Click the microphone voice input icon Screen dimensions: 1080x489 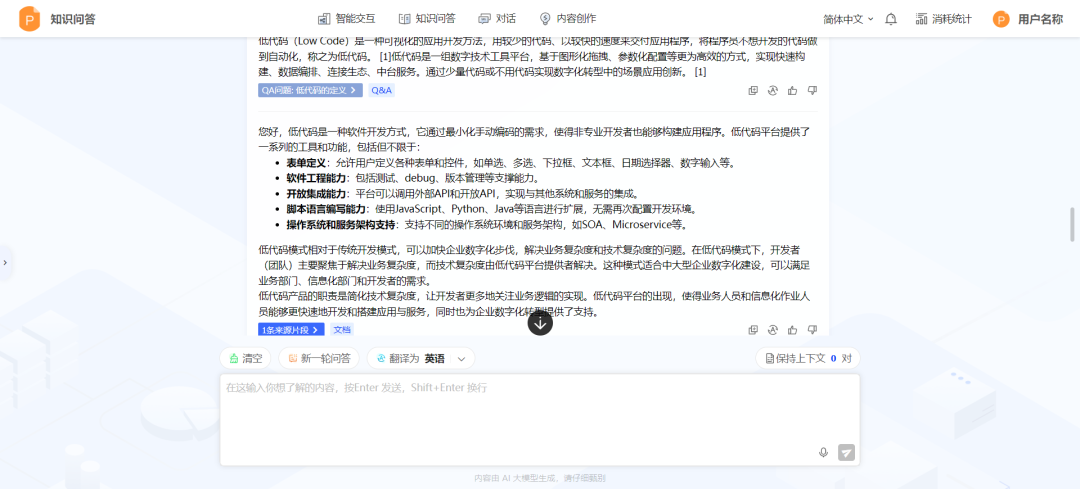823,452
